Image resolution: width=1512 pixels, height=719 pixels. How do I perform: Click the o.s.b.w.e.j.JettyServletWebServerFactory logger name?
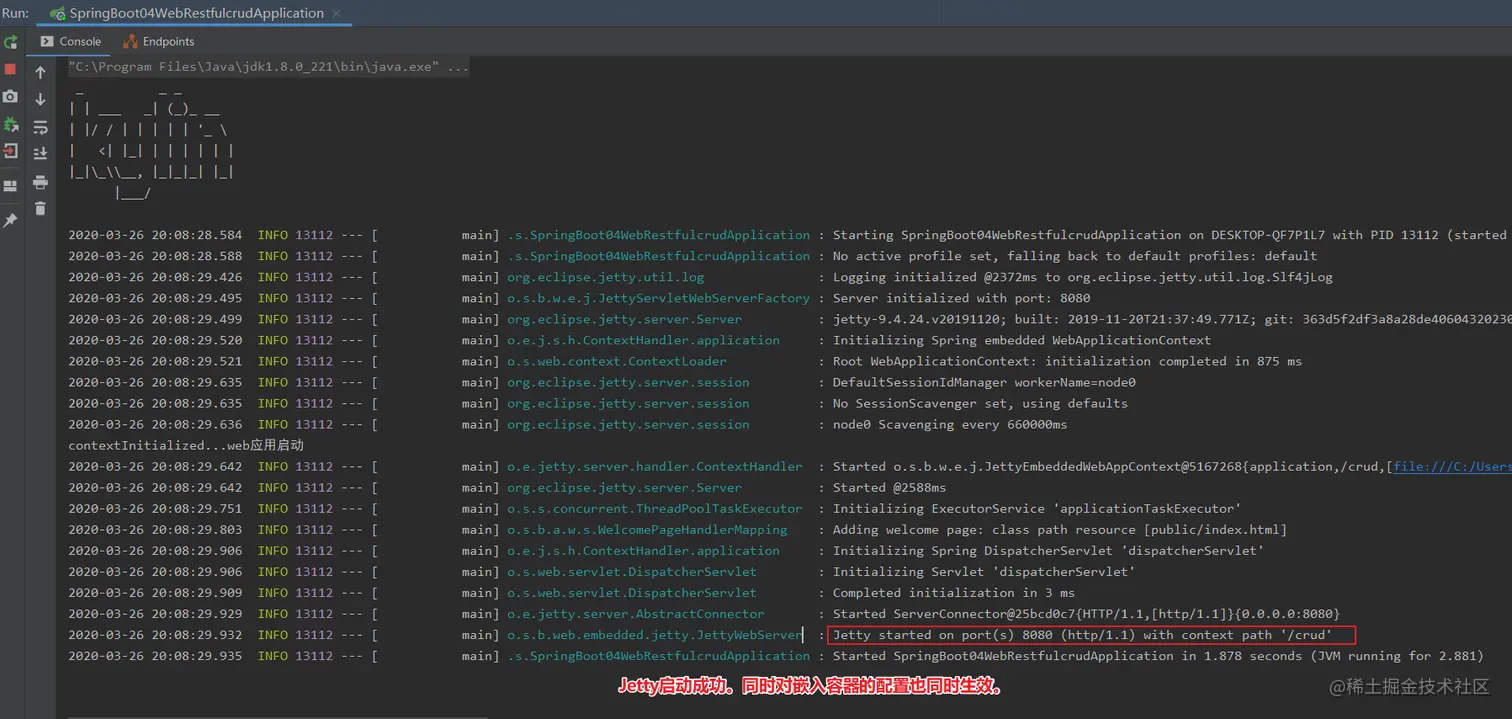click(658, 298)
